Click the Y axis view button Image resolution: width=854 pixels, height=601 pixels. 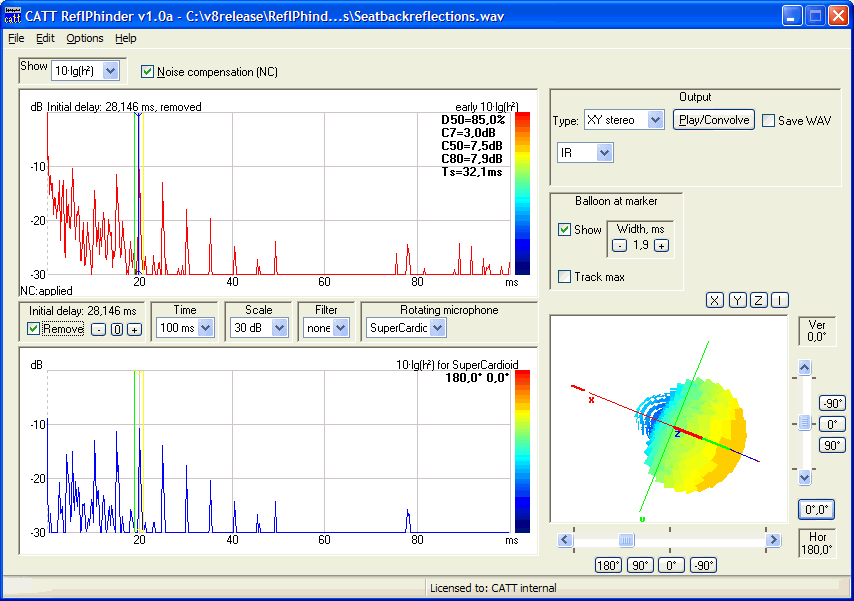tap(737, 300)
